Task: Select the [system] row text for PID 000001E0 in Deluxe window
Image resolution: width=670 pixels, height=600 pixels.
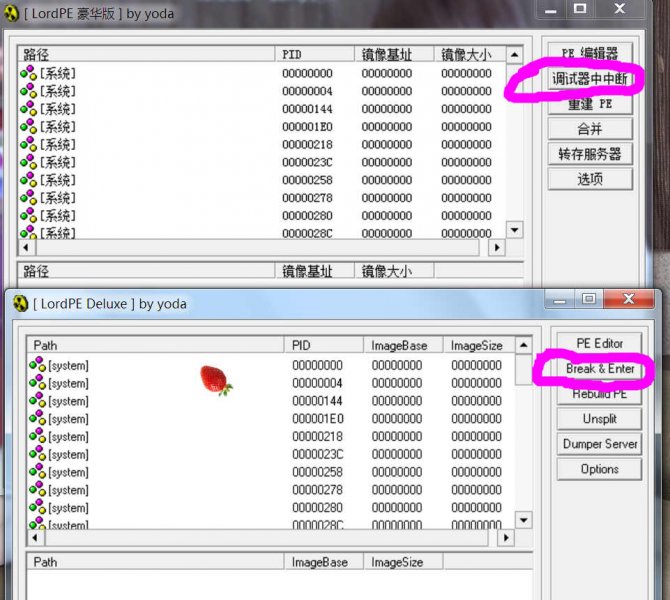Action: [68, 419]
